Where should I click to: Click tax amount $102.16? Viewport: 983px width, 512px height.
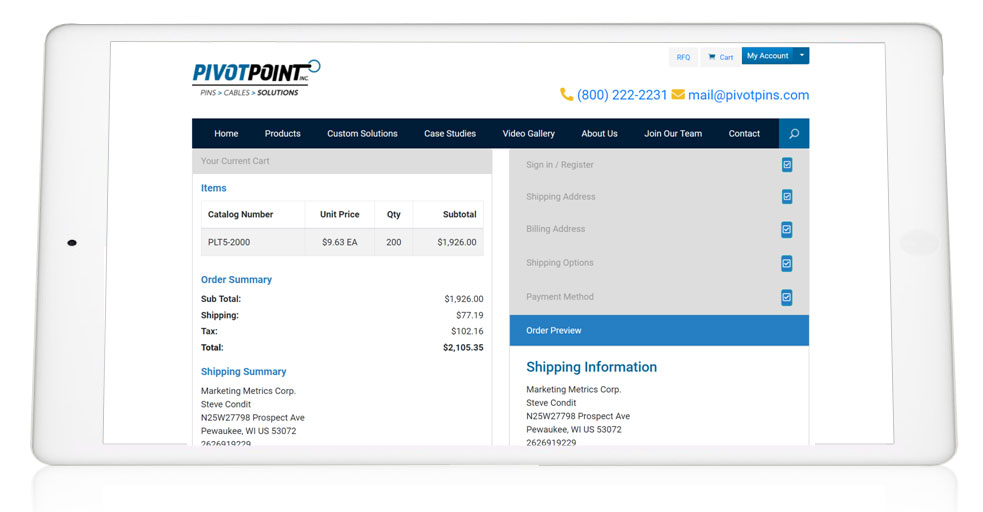coord(467,331)
